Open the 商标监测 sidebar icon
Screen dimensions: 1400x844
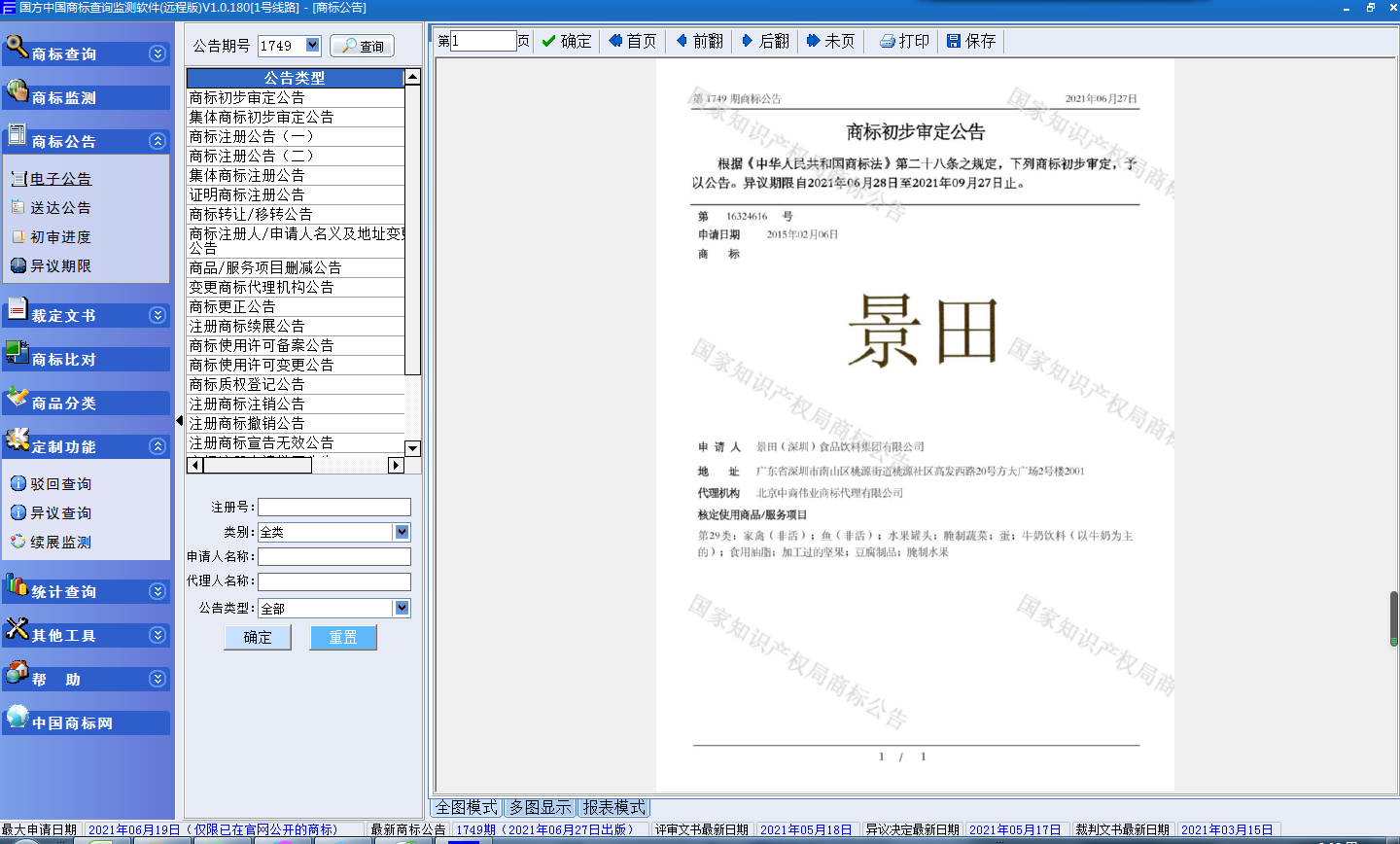point(17,91)
